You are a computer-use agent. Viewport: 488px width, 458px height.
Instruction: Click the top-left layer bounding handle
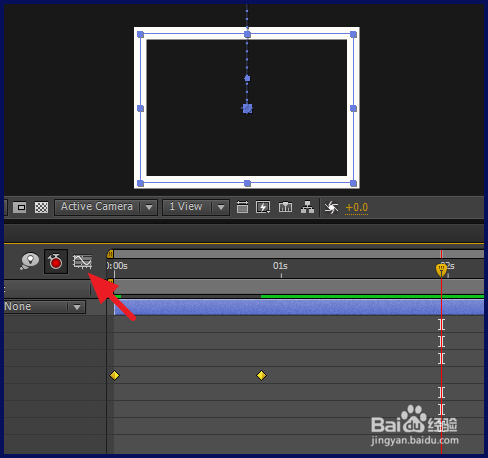[x=140, y=34]
